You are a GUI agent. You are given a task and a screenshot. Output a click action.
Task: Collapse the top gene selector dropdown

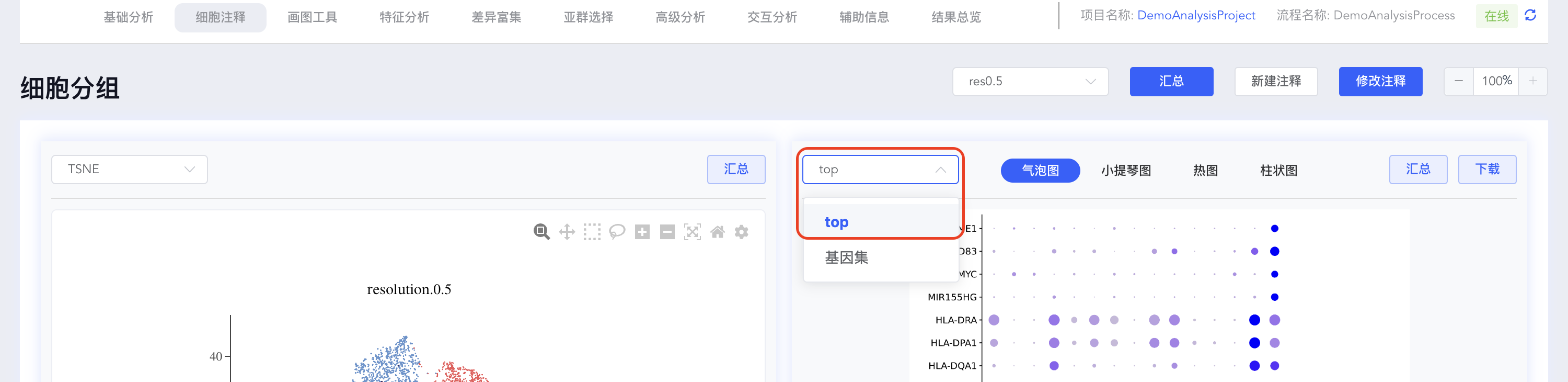[880, 170]
